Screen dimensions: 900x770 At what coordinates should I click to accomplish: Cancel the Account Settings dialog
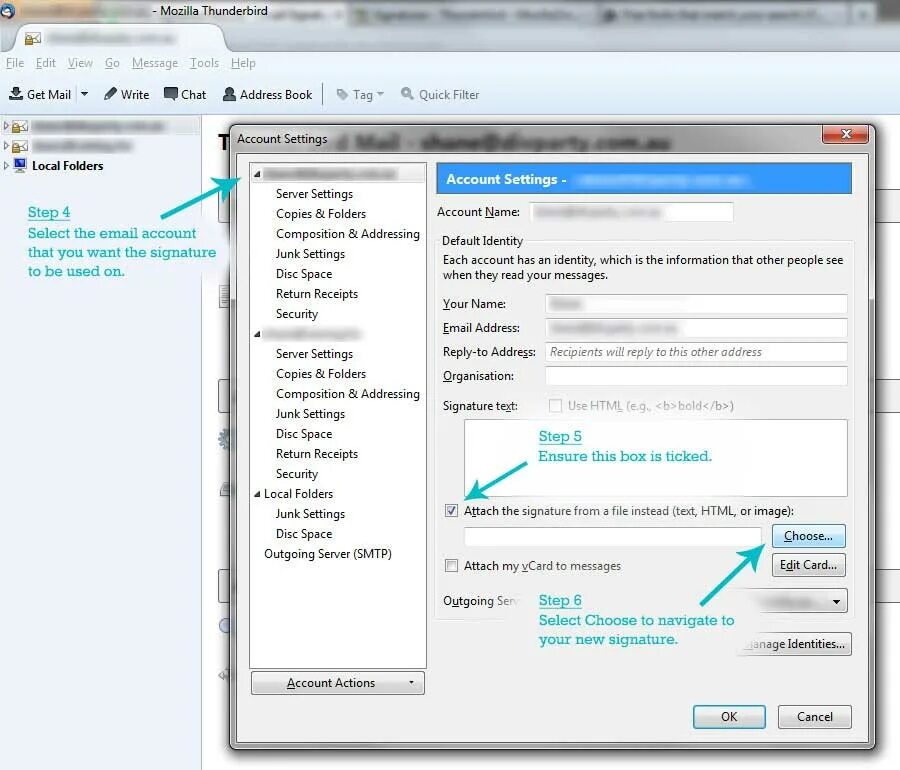tap(814, 717)
